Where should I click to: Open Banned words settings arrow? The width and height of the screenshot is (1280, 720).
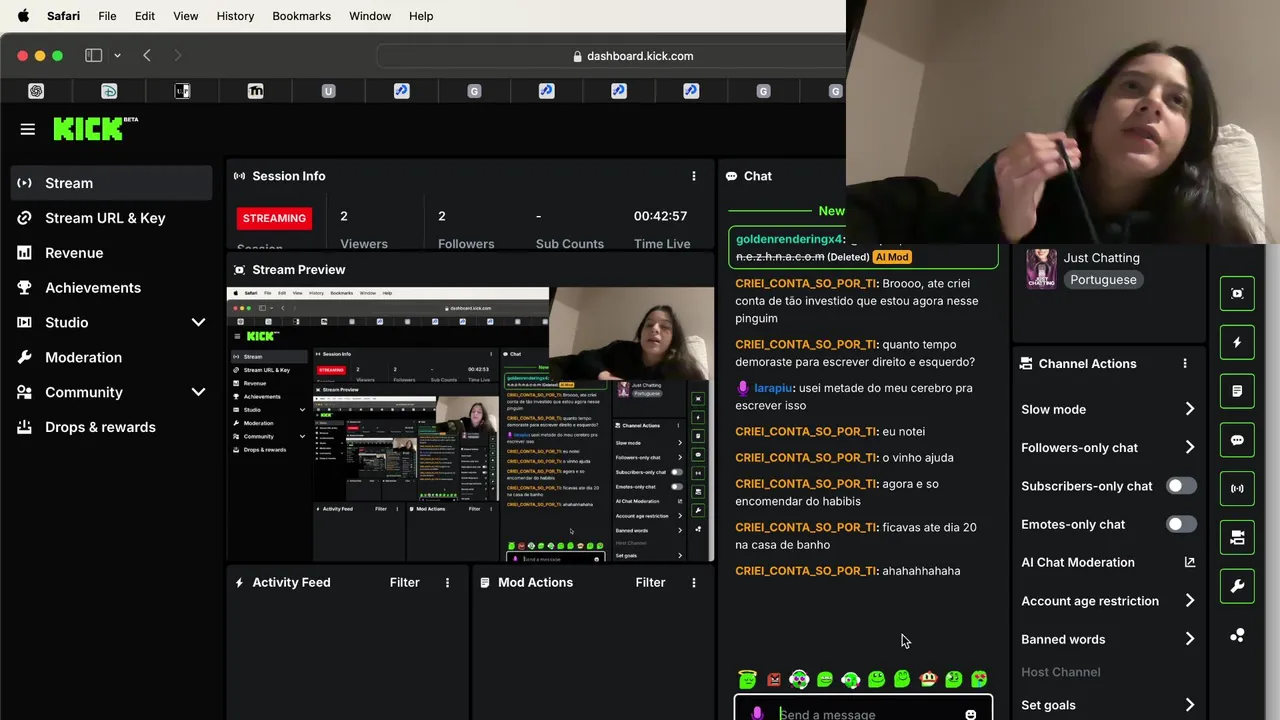pos(1189,639)
